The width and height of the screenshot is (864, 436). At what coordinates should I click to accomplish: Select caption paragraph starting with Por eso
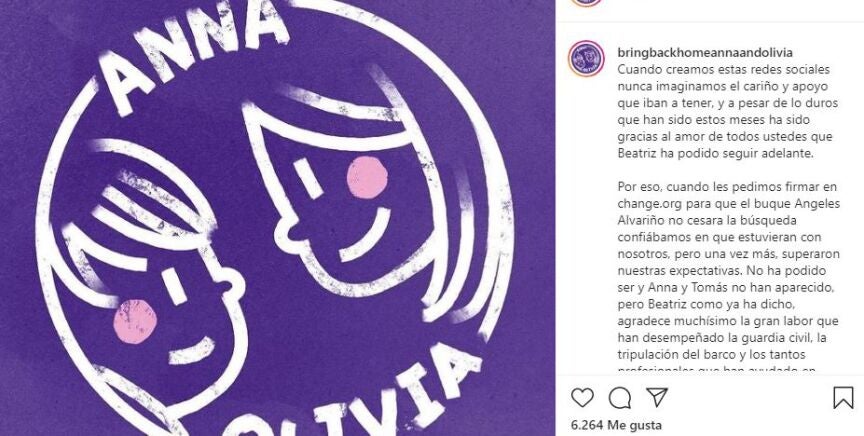pos(728,278)
